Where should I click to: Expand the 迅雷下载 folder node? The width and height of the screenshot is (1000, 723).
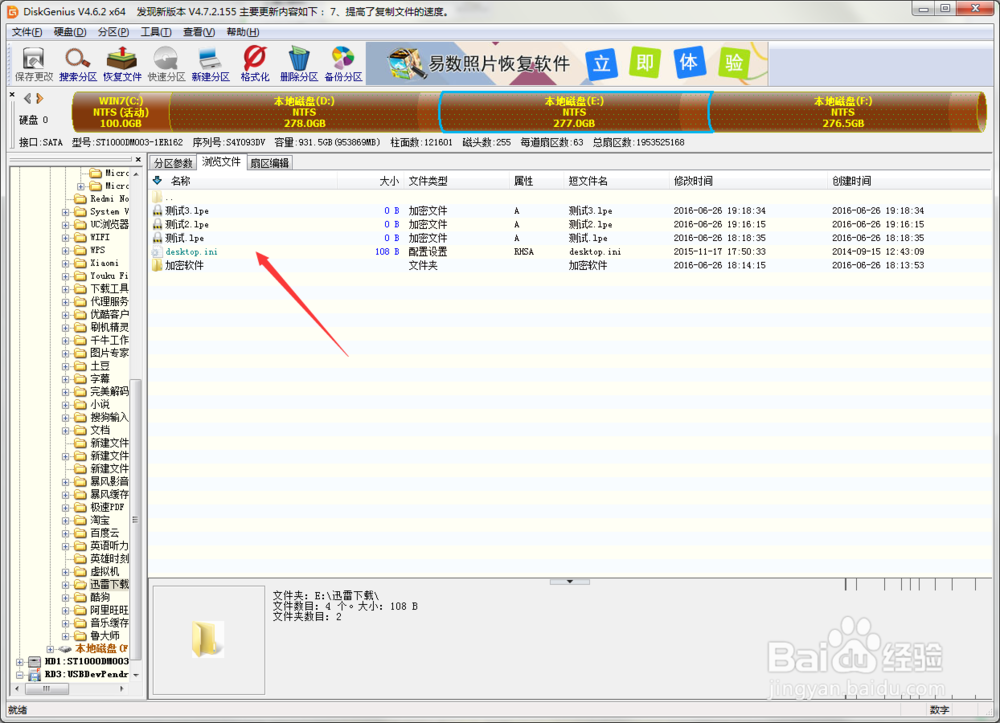tap(65, 584)
